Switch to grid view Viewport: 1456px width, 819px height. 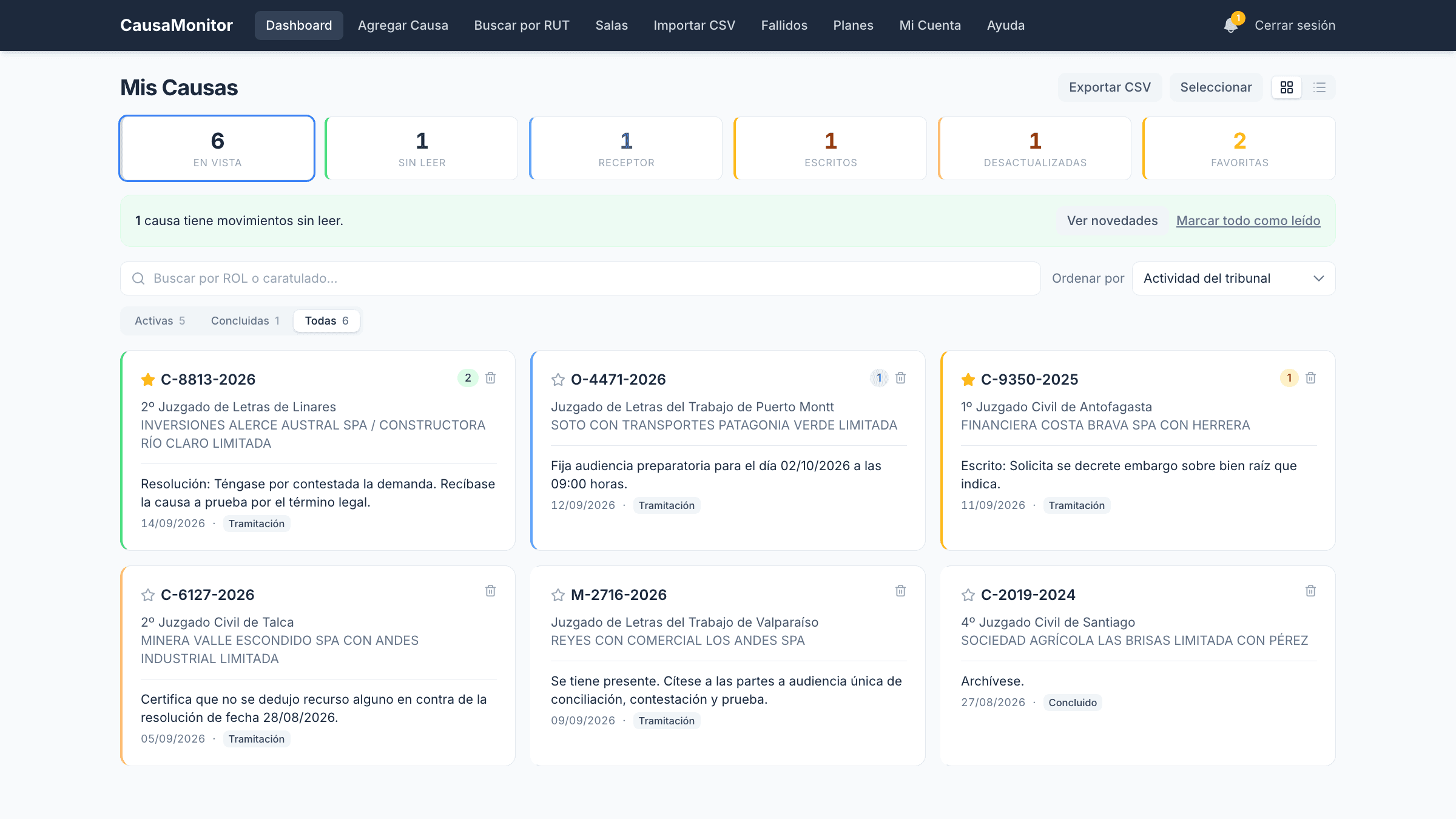[x=1287, y=87]
